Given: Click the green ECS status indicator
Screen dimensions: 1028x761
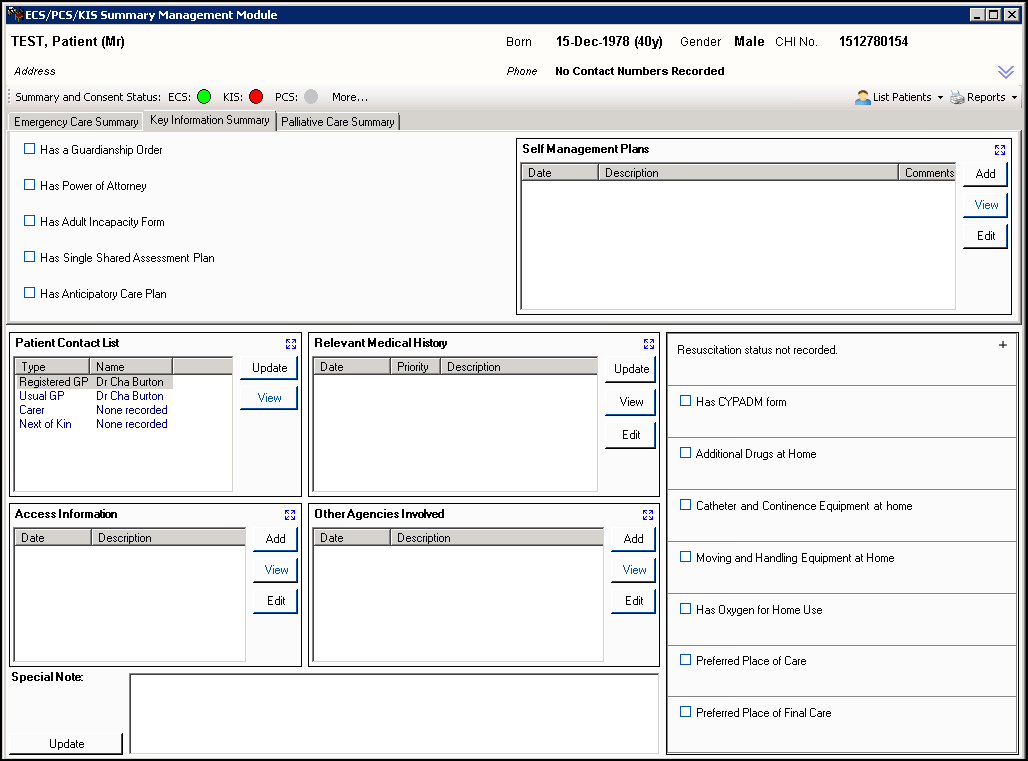Looking at the screenshot, I should point(204,97).
